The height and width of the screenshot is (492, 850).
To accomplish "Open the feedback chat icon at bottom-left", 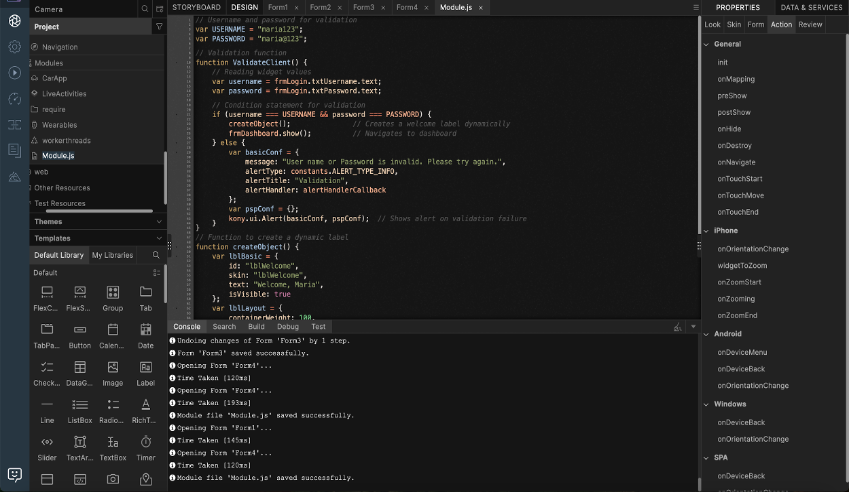I will tap(14, 474).
